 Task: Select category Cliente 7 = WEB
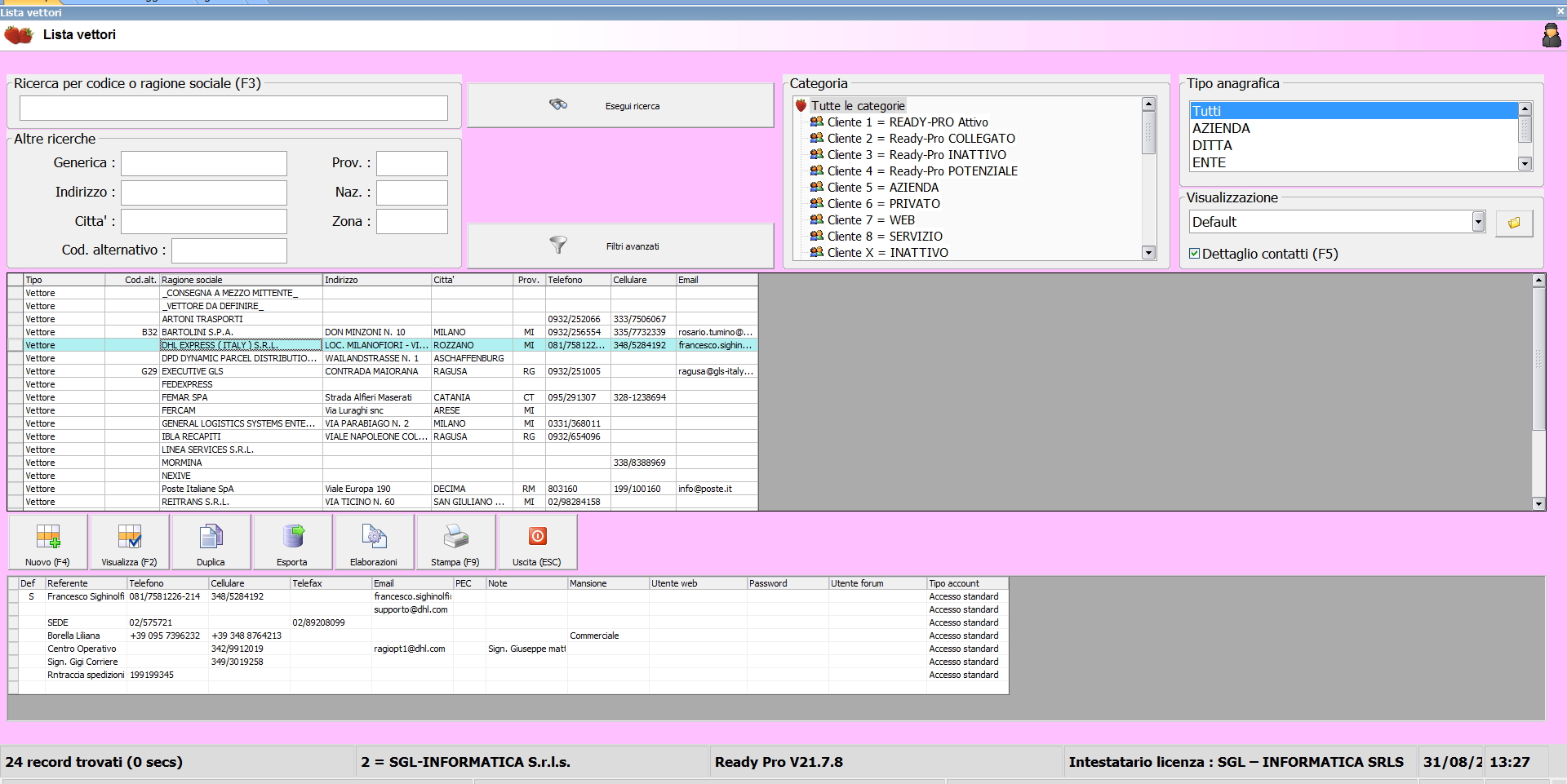point(862,220)
